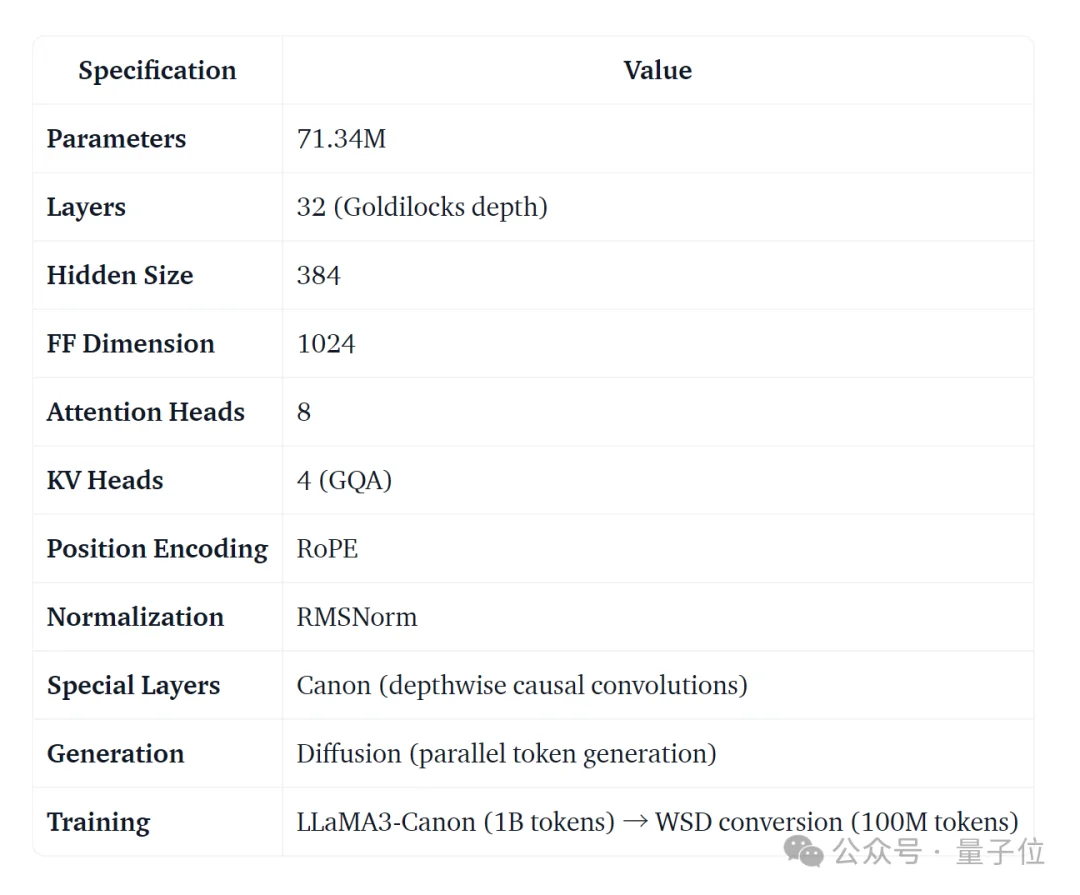Select the FF Dimension label

coord(130,344)
